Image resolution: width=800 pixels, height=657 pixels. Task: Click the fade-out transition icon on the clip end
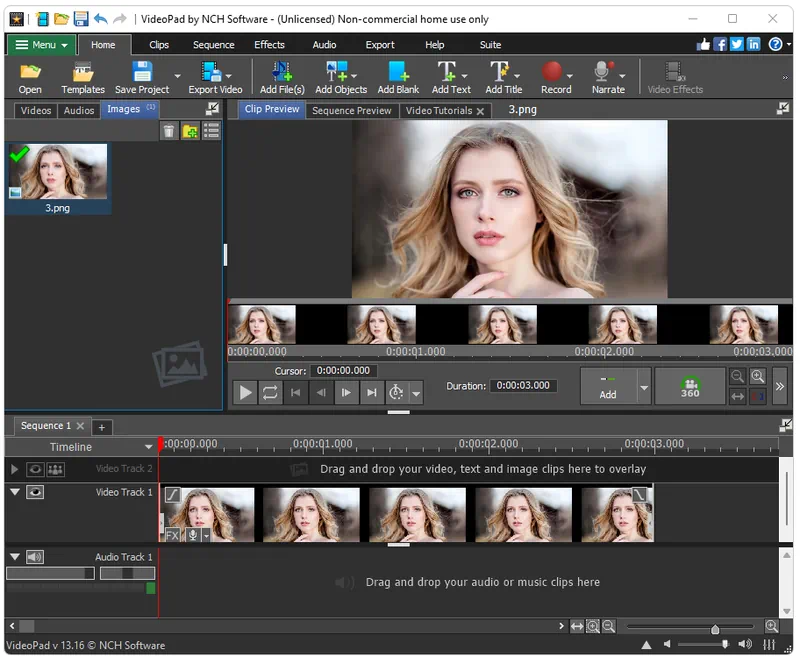[x=639, y=494]
